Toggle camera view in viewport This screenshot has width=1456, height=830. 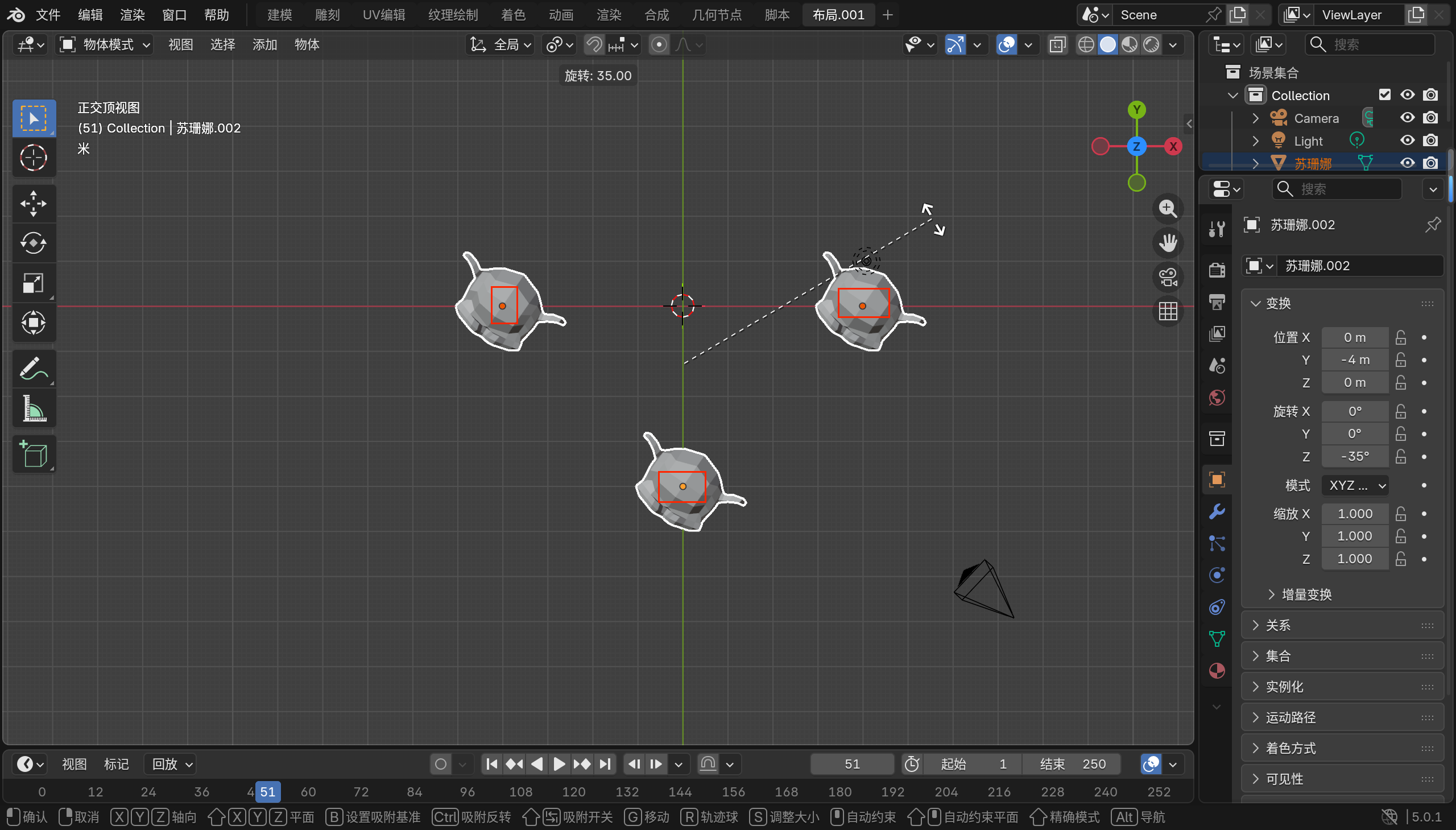tap(1168, 278)
